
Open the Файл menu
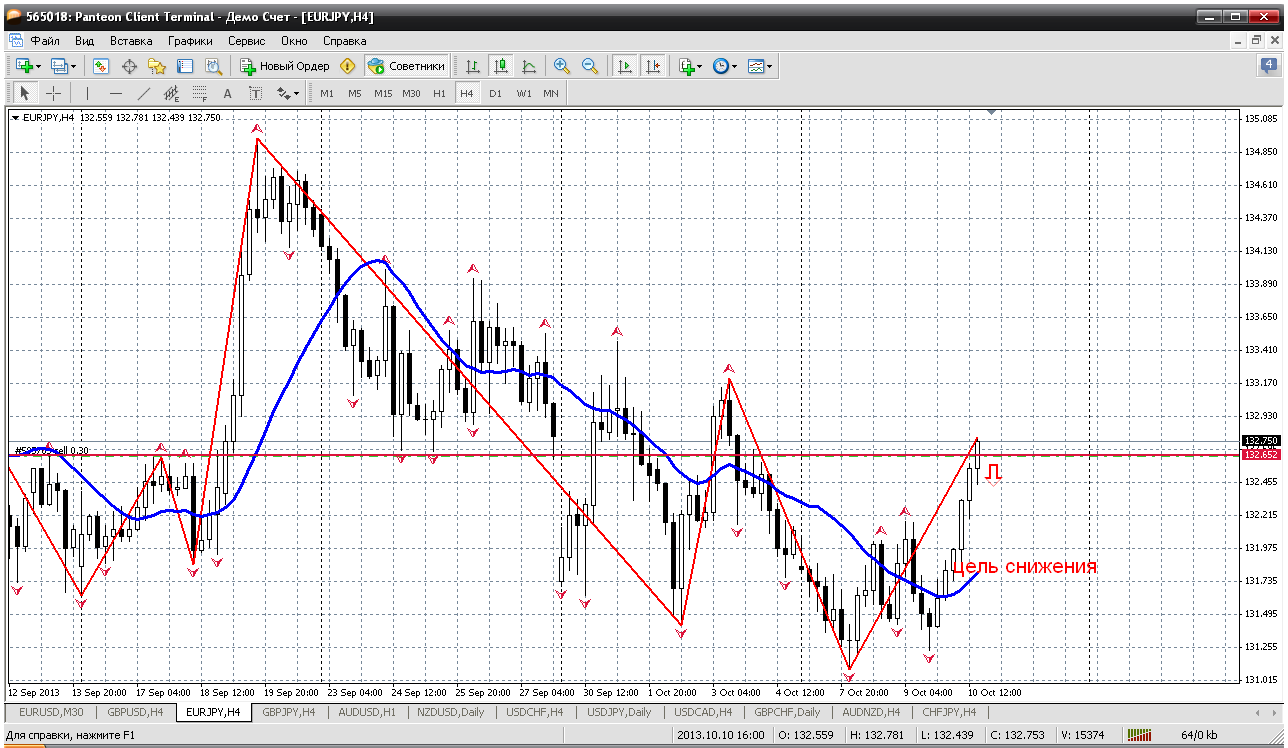(45, 41)
